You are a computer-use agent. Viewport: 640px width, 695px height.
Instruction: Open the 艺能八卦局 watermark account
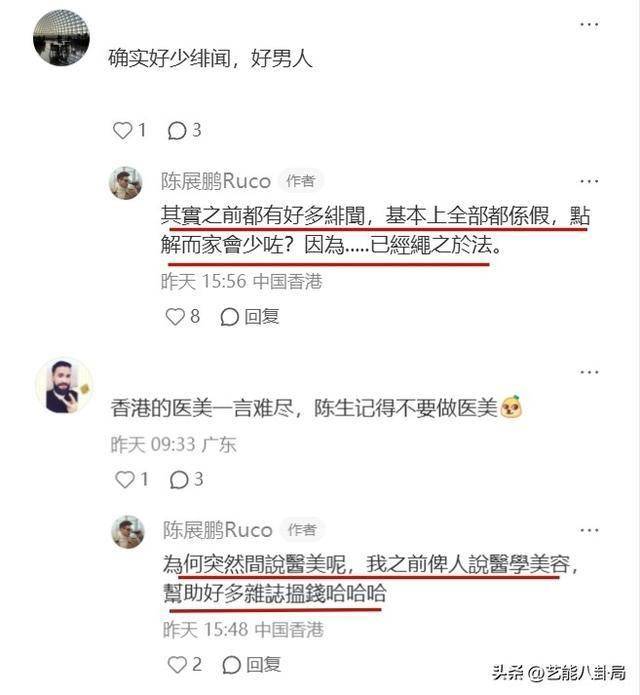click(x=559, y=672)
